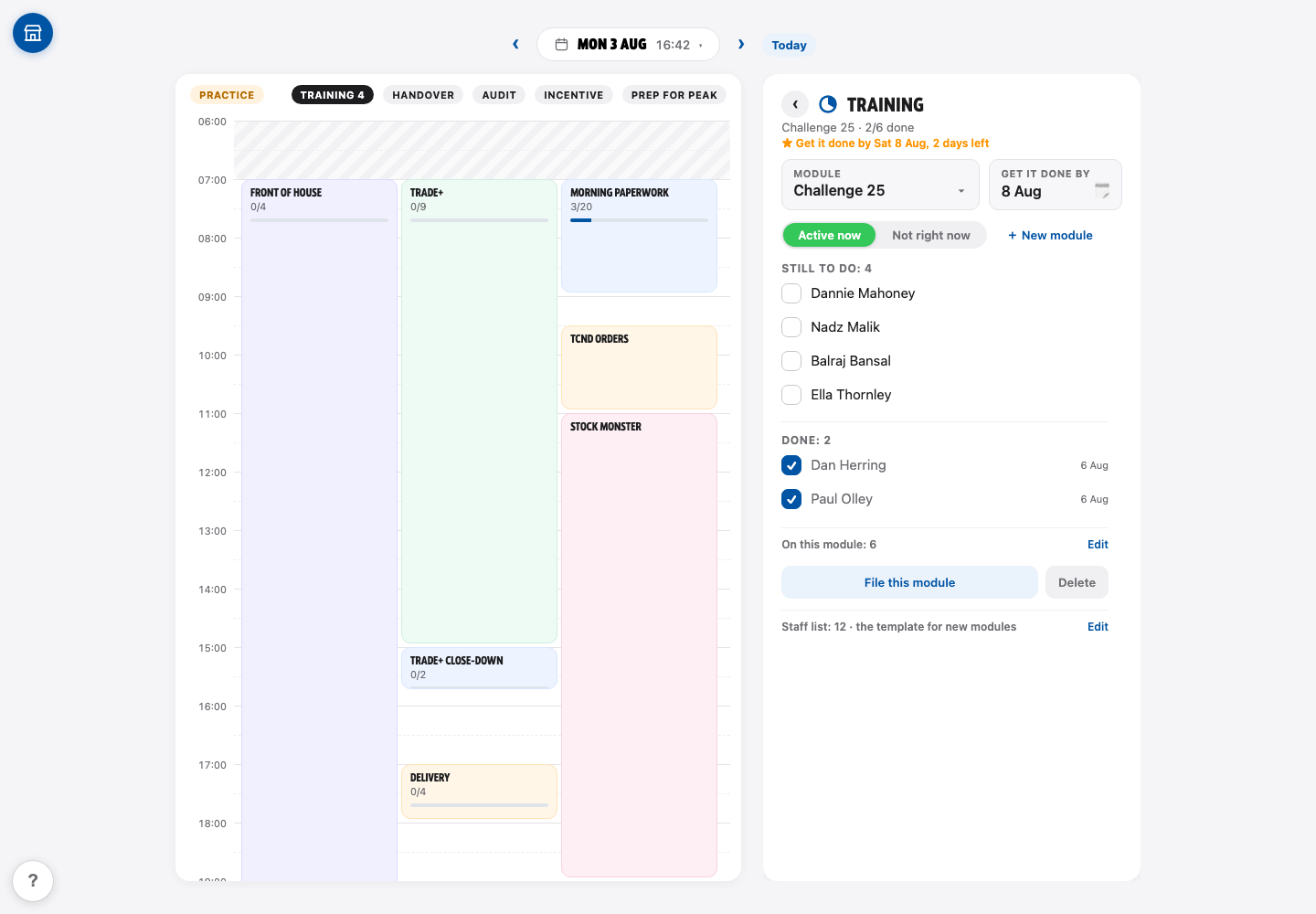The width and height of the screenshot is (1316, 914).
Task: Go to the next day arrow
Action: [741, 44]
